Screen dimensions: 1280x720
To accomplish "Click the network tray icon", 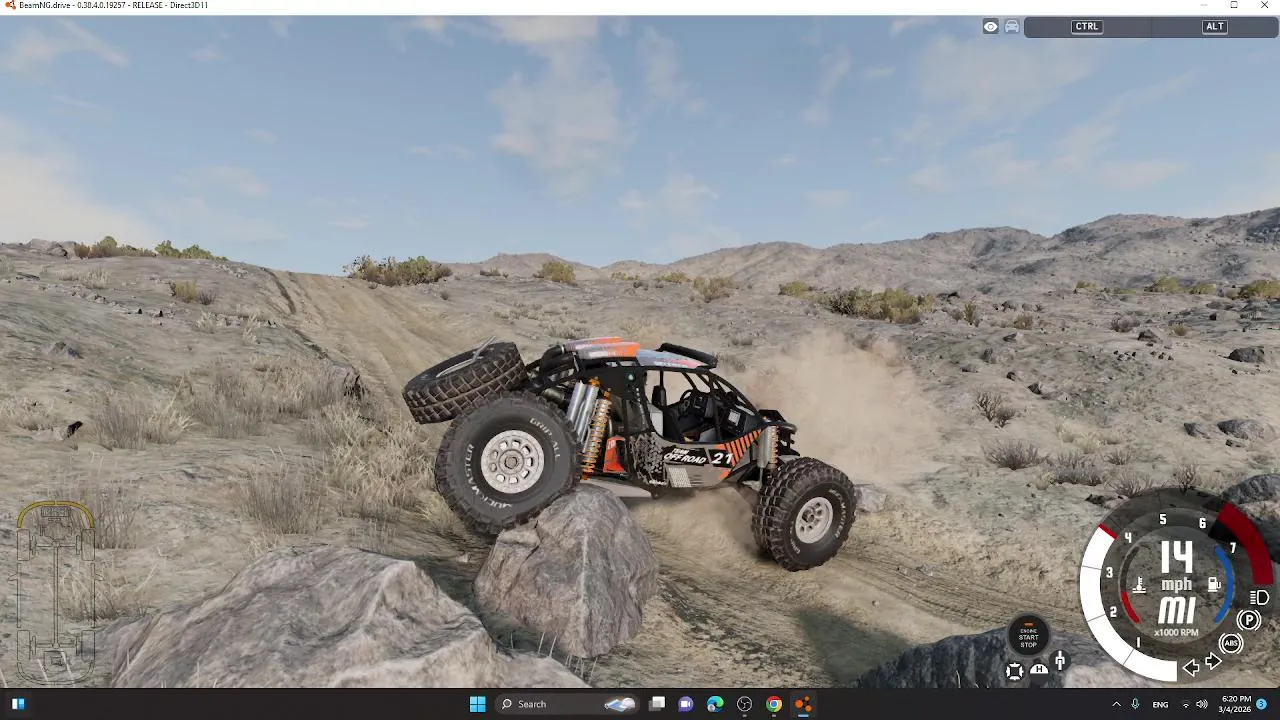I will point(1186,705).
